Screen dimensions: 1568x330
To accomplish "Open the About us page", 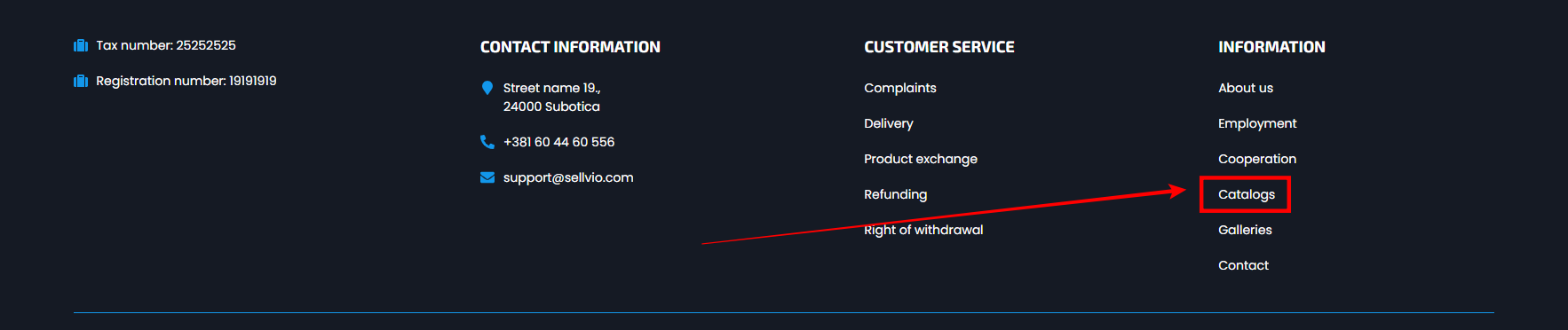I will [1246, 88].
